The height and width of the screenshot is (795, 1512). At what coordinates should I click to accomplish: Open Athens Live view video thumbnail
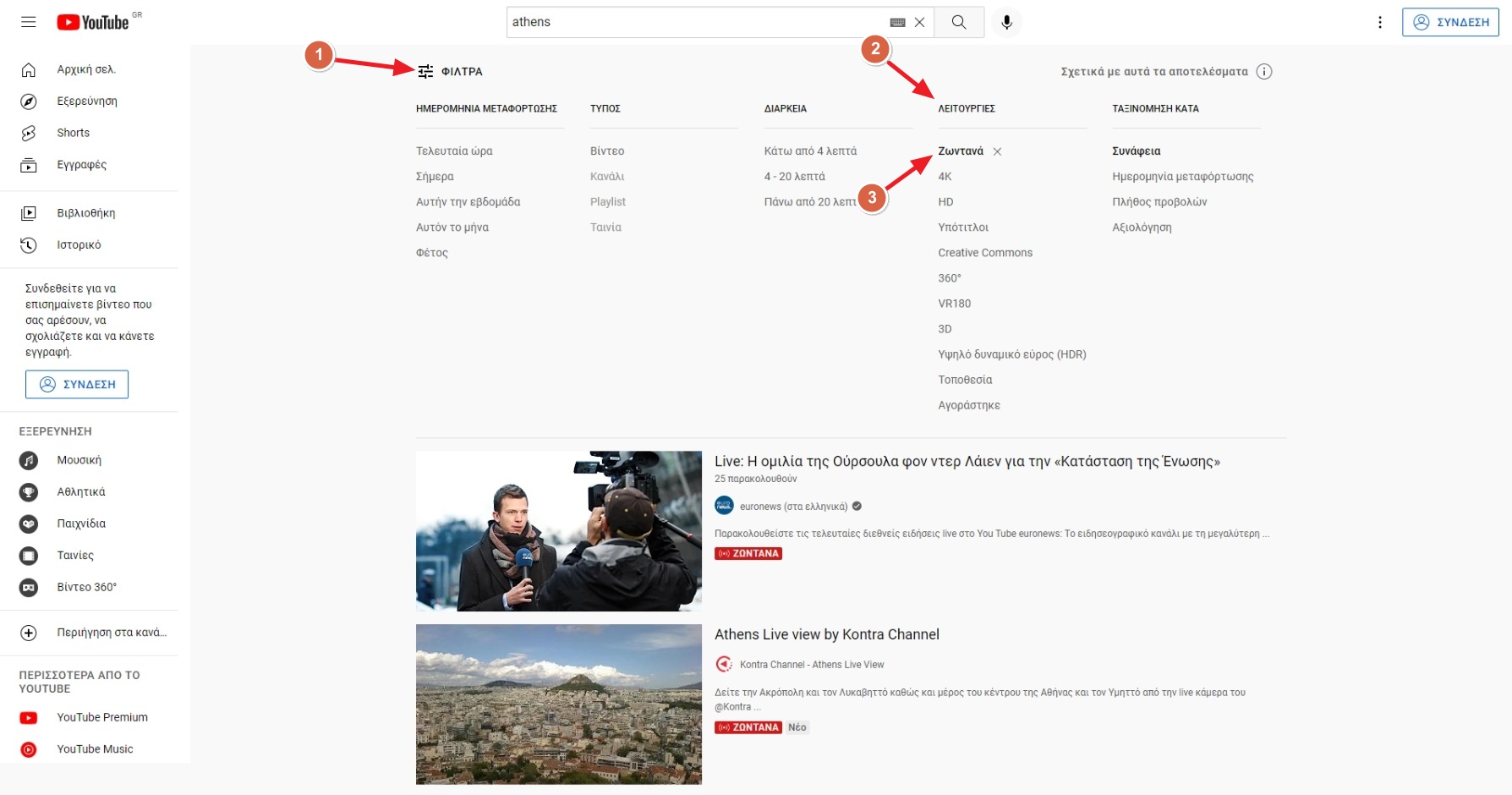pos(558,704)
